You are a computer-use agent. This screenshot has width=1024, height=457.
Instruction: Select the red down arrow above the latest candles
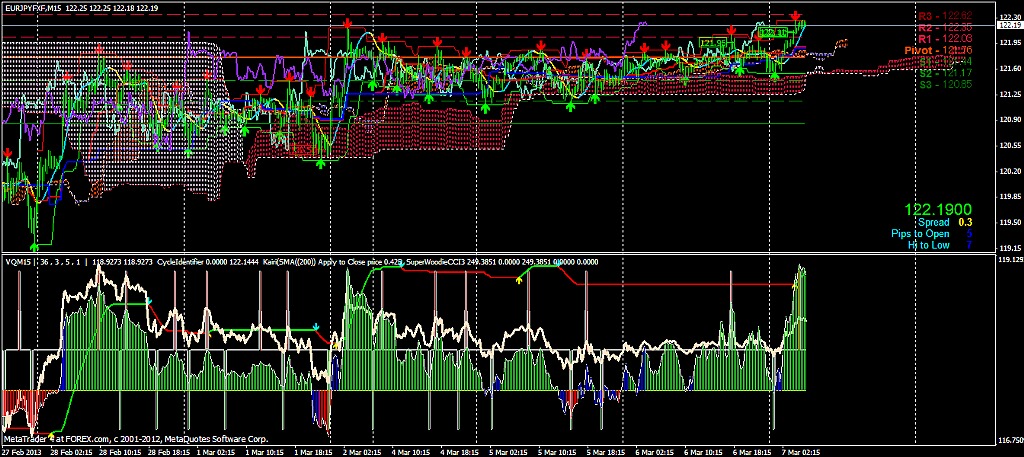pos(795,16)
